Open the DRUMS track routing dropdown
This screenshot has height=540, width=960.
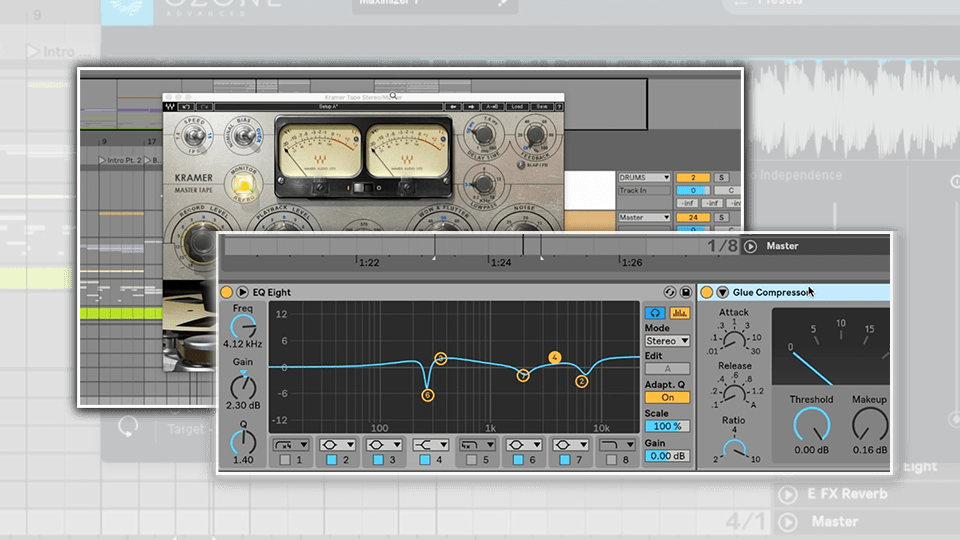644,178
